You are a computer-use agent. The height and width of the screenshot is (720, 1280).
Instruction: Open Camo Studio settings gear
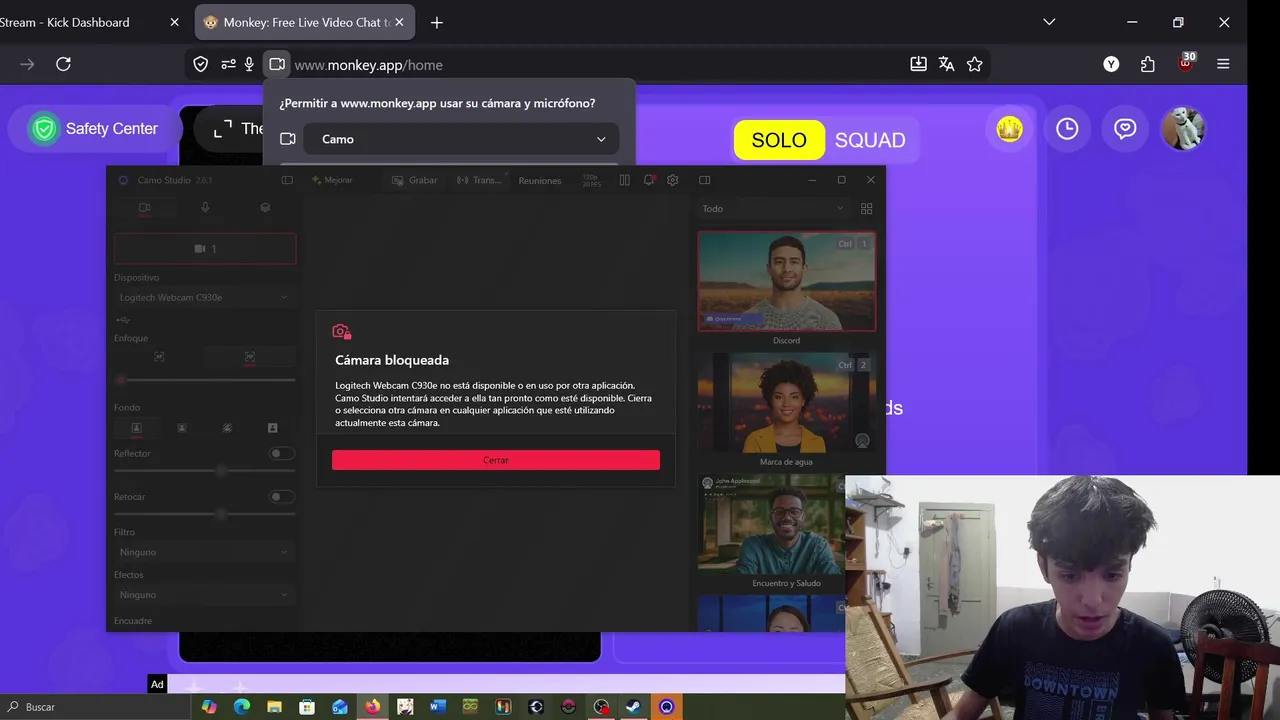tap(673, 180)
